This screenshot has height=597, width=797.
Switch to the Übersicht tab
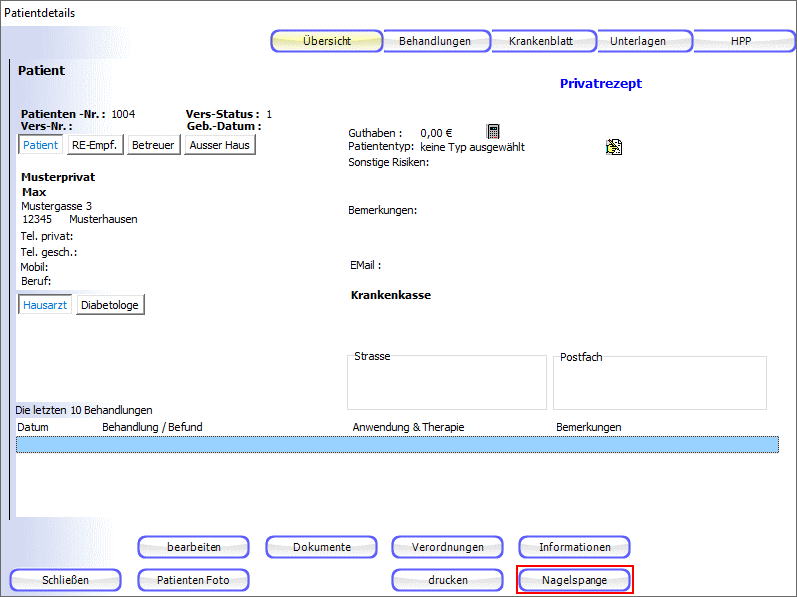click(x=327, y=41)
